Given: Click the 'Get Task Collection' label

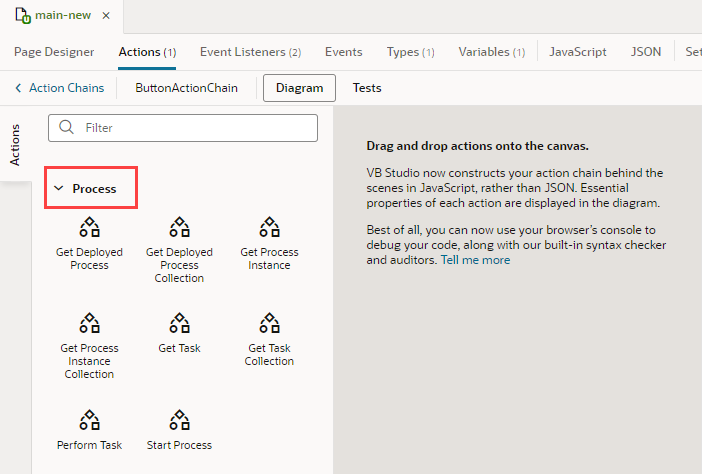Looking at the screenshot, I should [270, 354].
